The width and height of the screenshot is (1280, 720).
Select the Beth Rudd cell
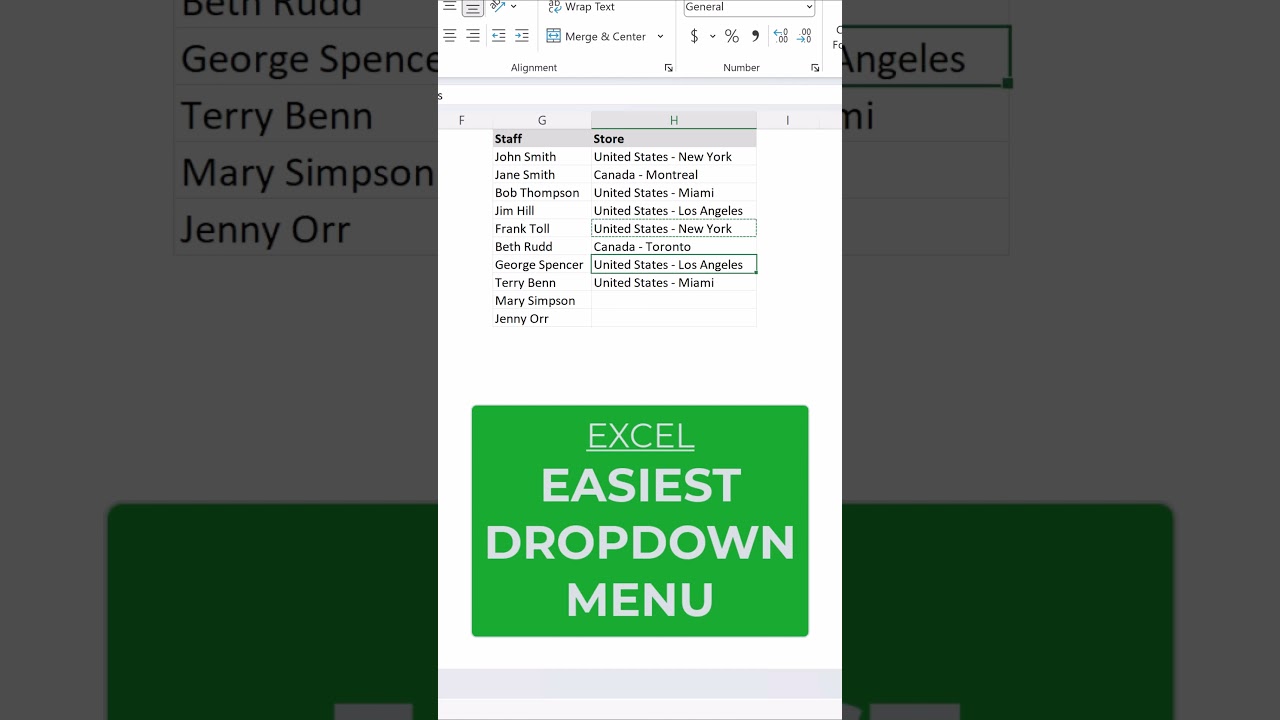click(542, 247)
